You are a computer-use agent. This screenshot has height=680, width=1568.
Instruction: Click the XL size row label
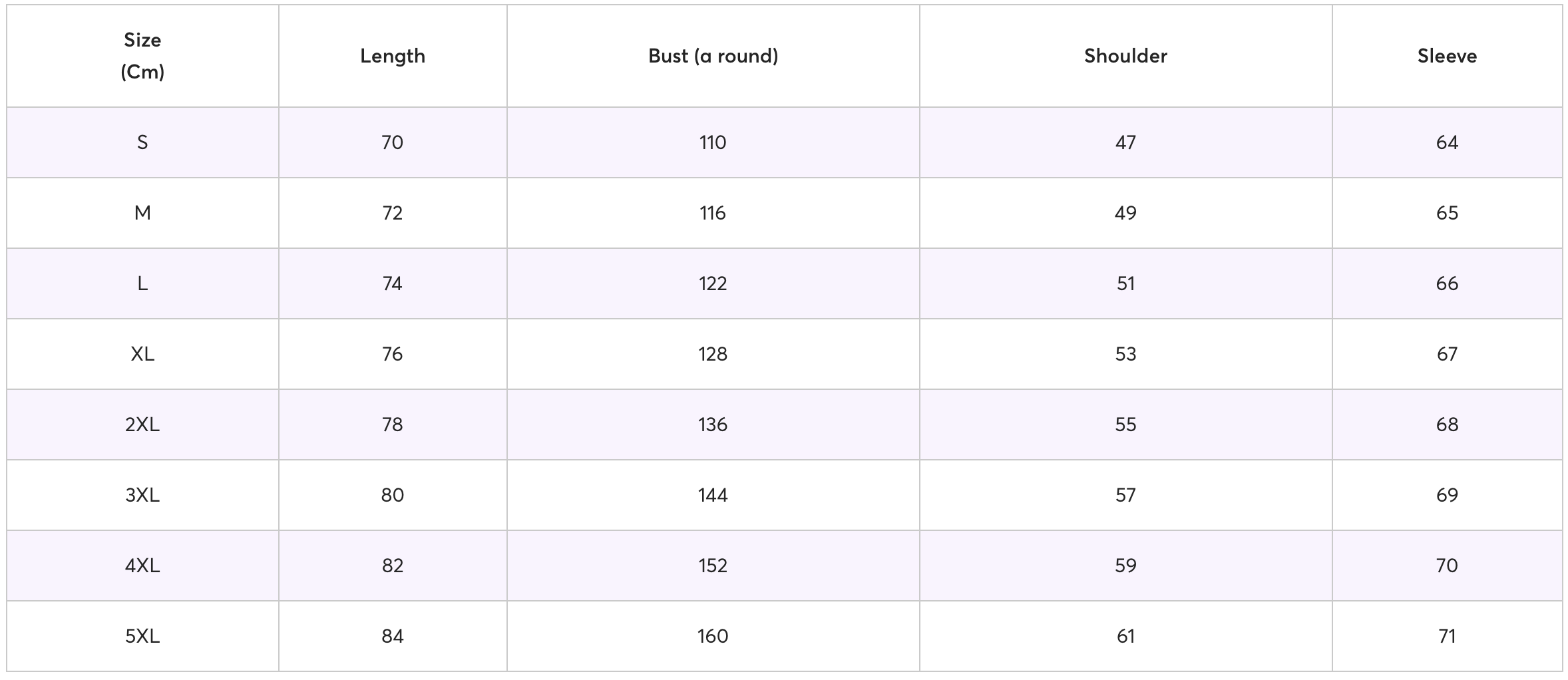tap(142, 354)
